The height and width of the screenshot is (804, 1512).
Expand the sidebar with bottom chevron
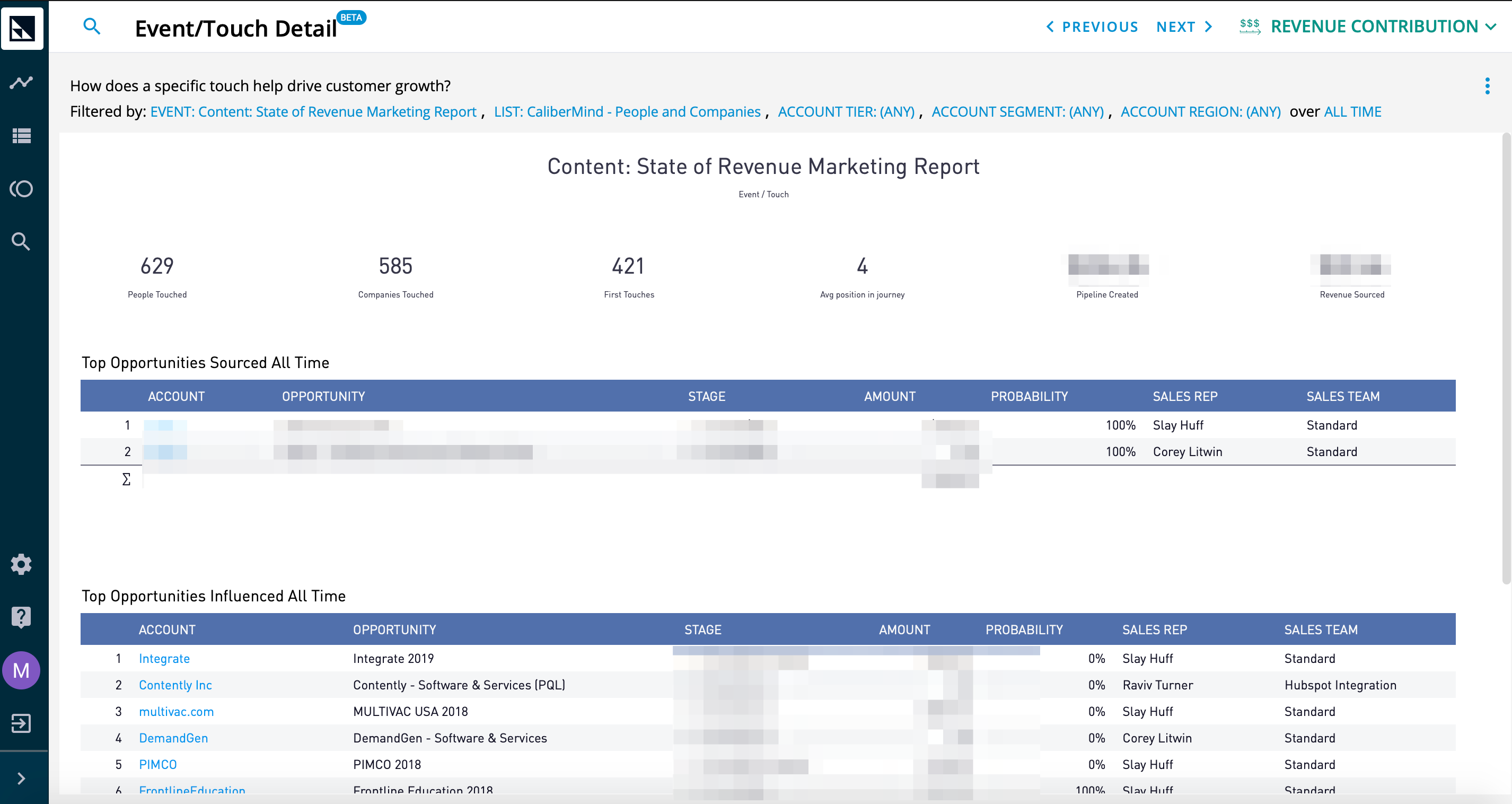[21, 778]
